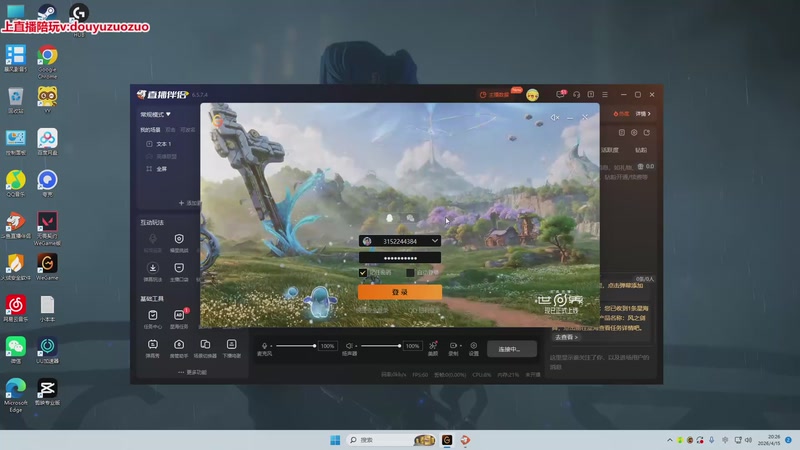Screen dimensions: 800x450
Task: Click the password input field
Action: click(x=399, y=258)
